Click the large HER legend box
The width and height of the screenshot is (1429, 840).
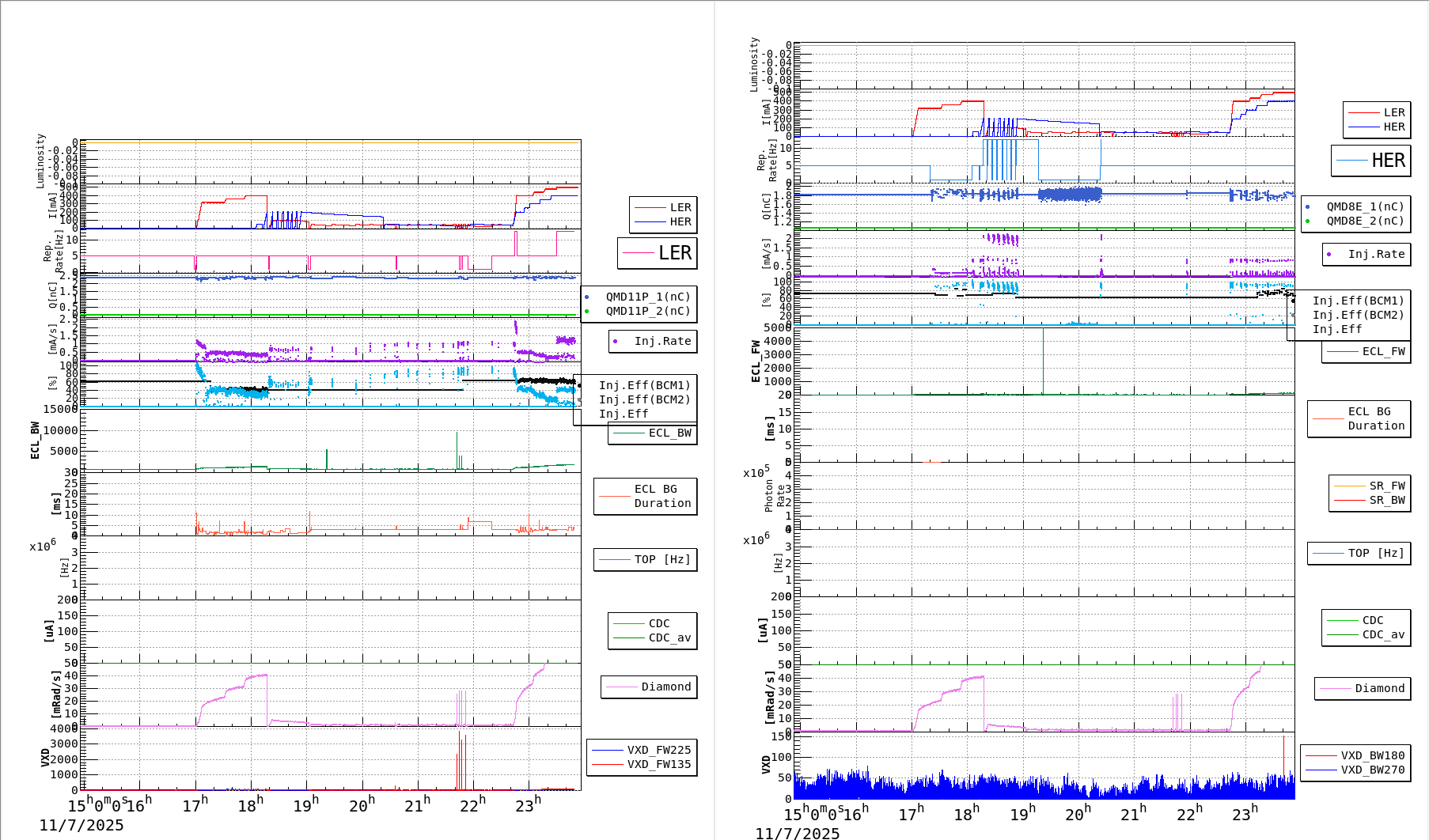tap(1370, 161)
